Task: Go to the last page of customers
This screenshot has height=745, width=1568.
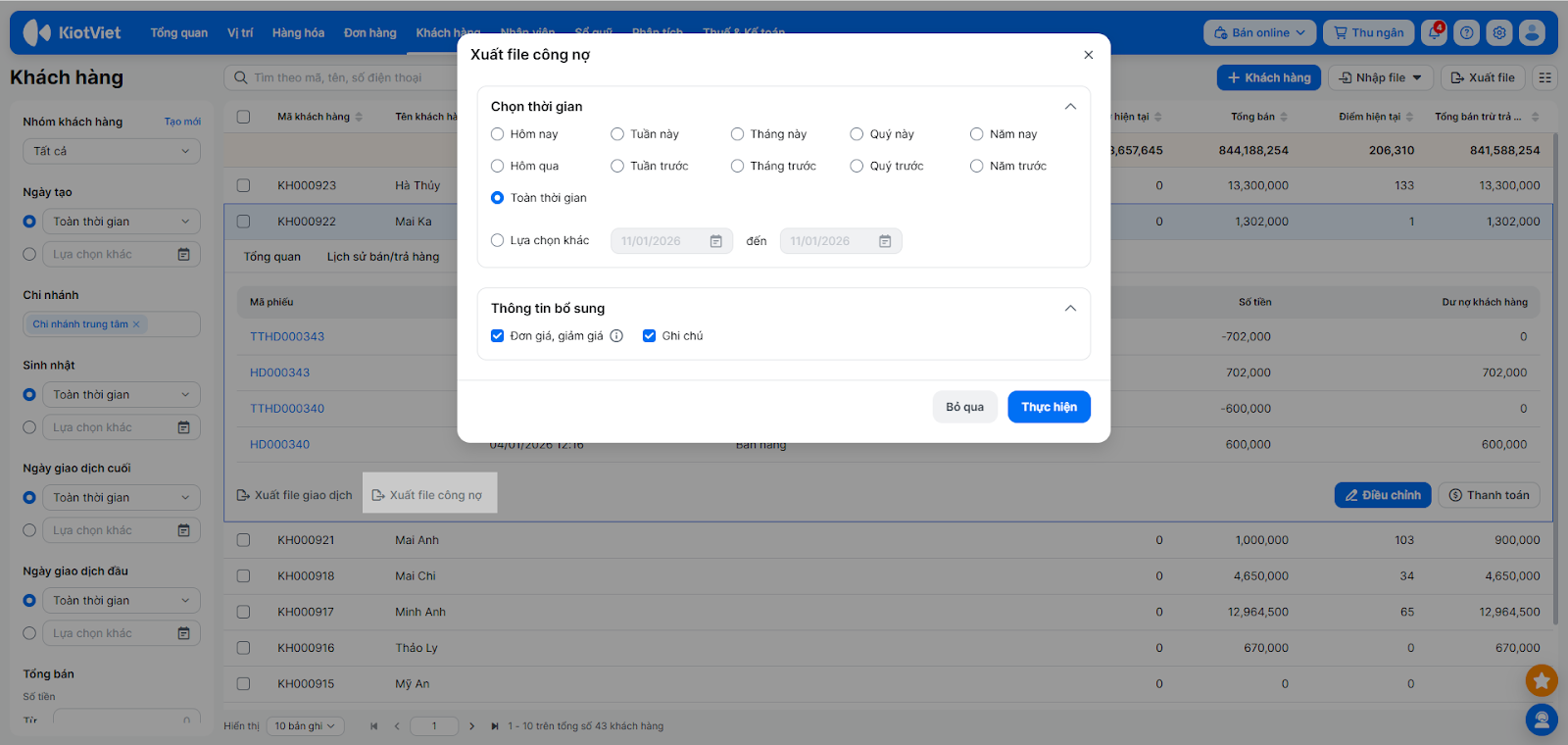Action: (495, 726)
